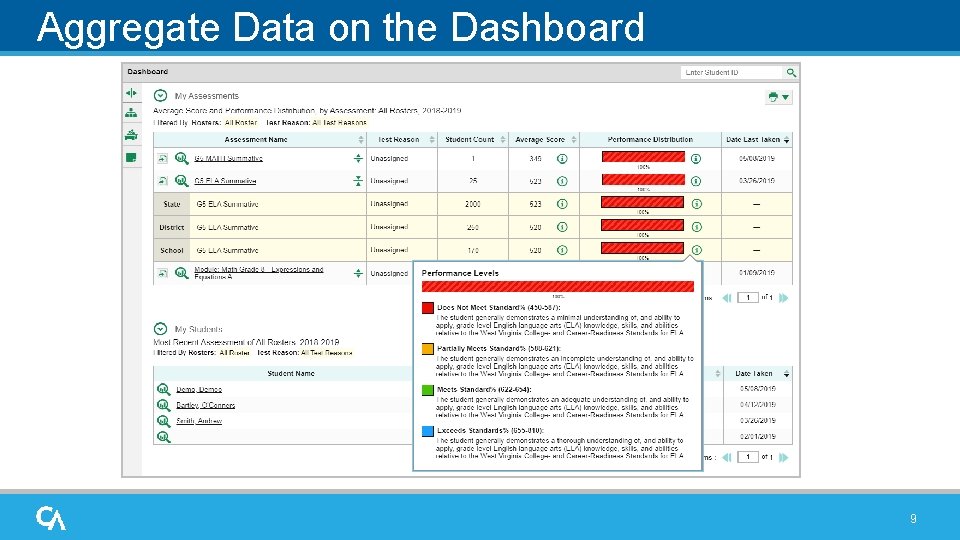Image resolution: width=960 pixels, height=540 pixels.
Task: Open the print dropdown in My Assessments
Action: tap(779, 97)
